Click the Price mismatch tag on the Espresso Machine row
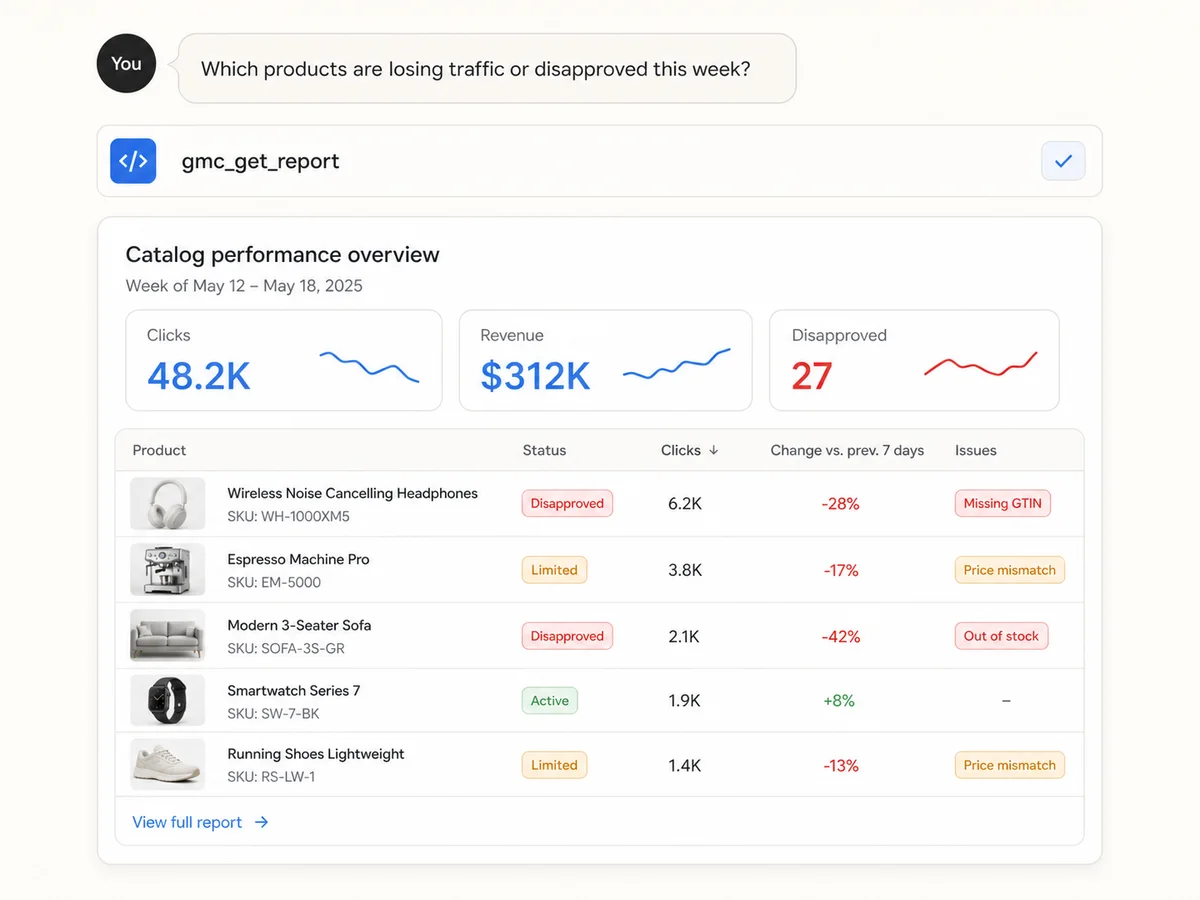Image resolution: width=1200 pixels, height=900 pixels. click(x=1009, y=570)
